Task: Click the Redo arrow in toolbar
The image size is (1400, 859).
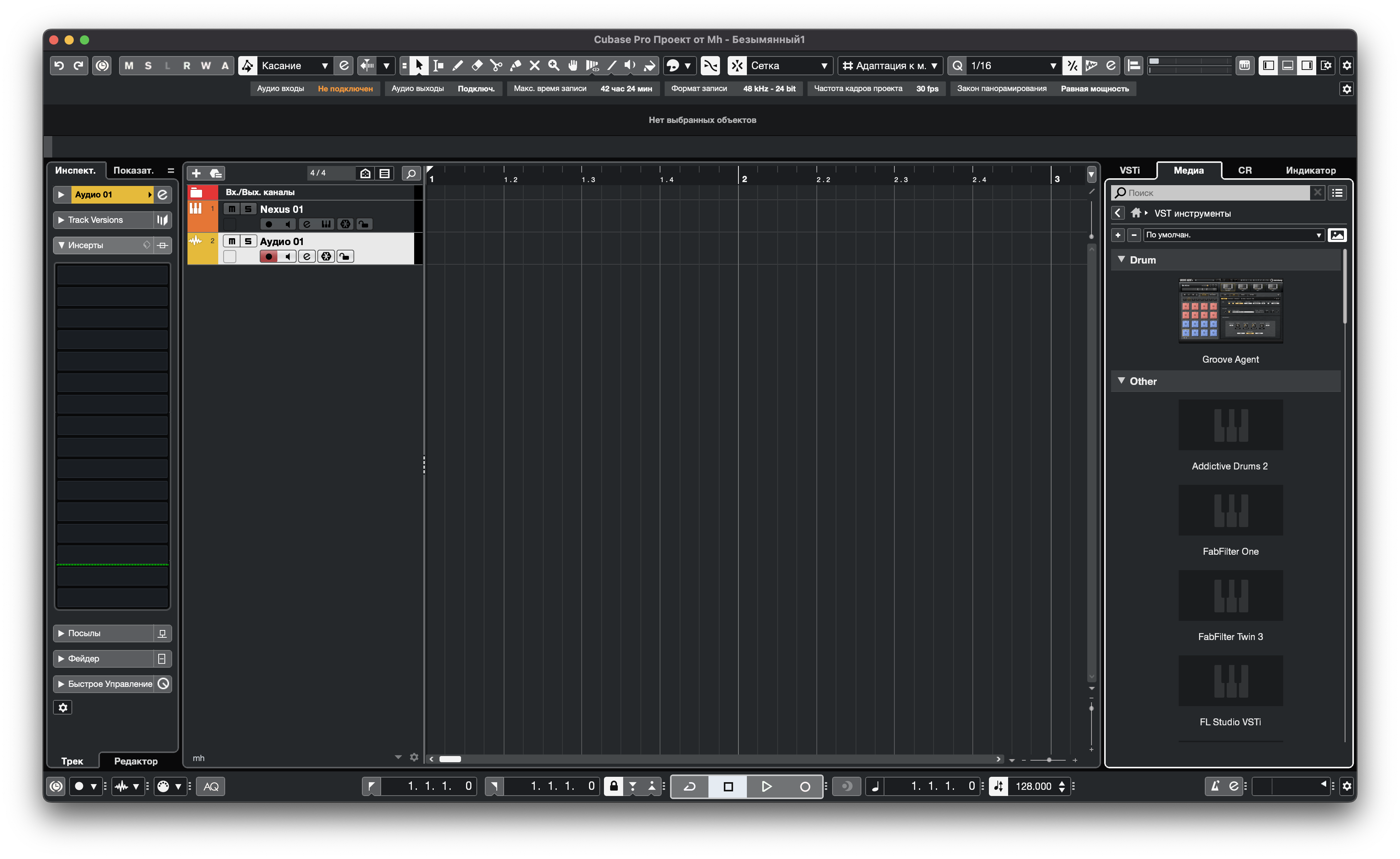Action: click(78, 65)
